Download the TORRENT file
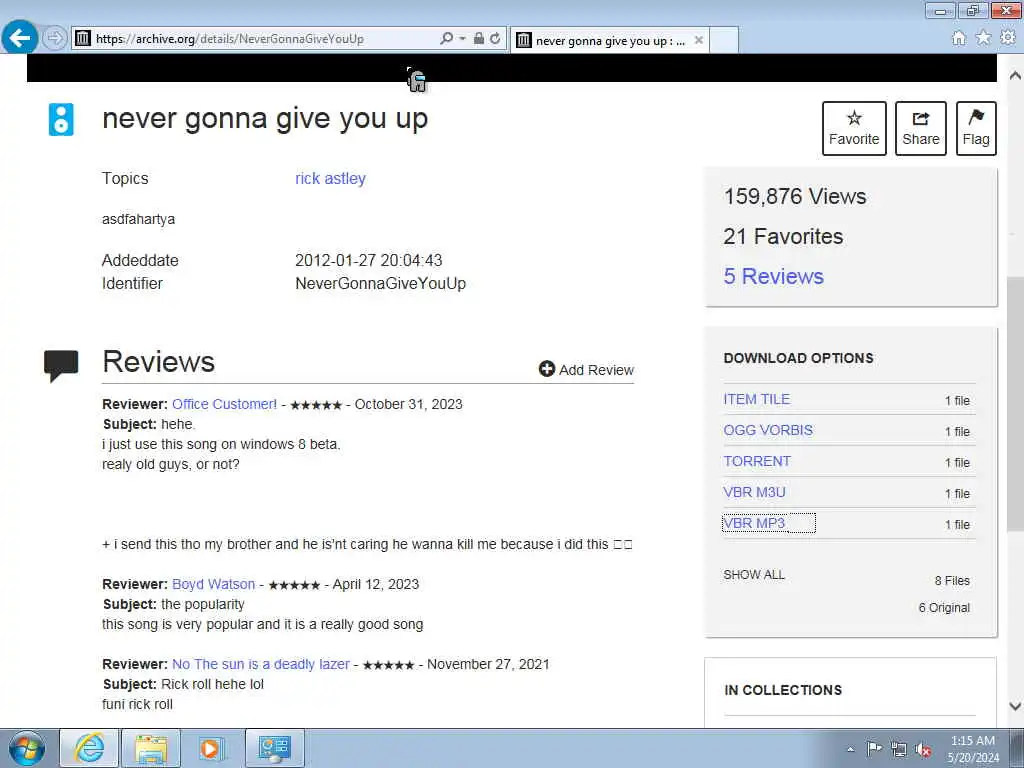Image resolution: width=1024 pixels, height=768 pixels. (x=757, y=461)
